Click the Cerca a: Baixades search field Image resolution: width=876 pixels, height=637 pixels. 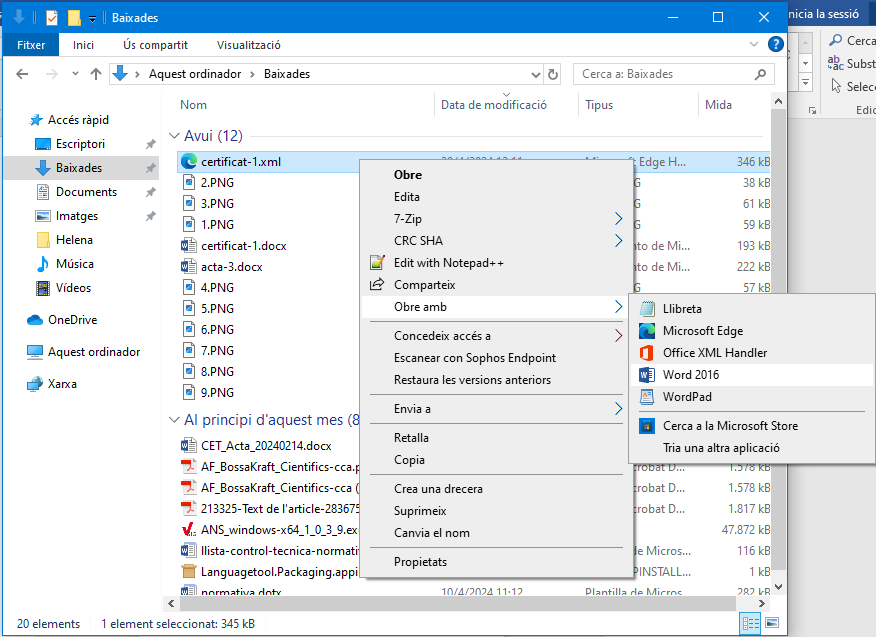coord(665,74)
